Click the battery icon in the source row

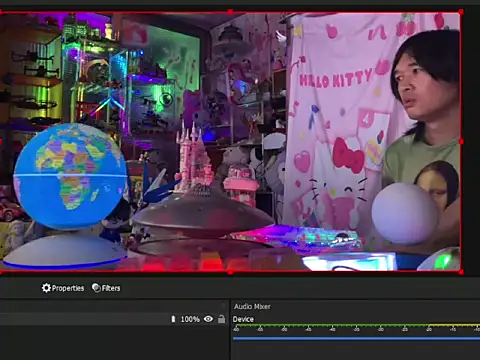[x=173, y=319]
